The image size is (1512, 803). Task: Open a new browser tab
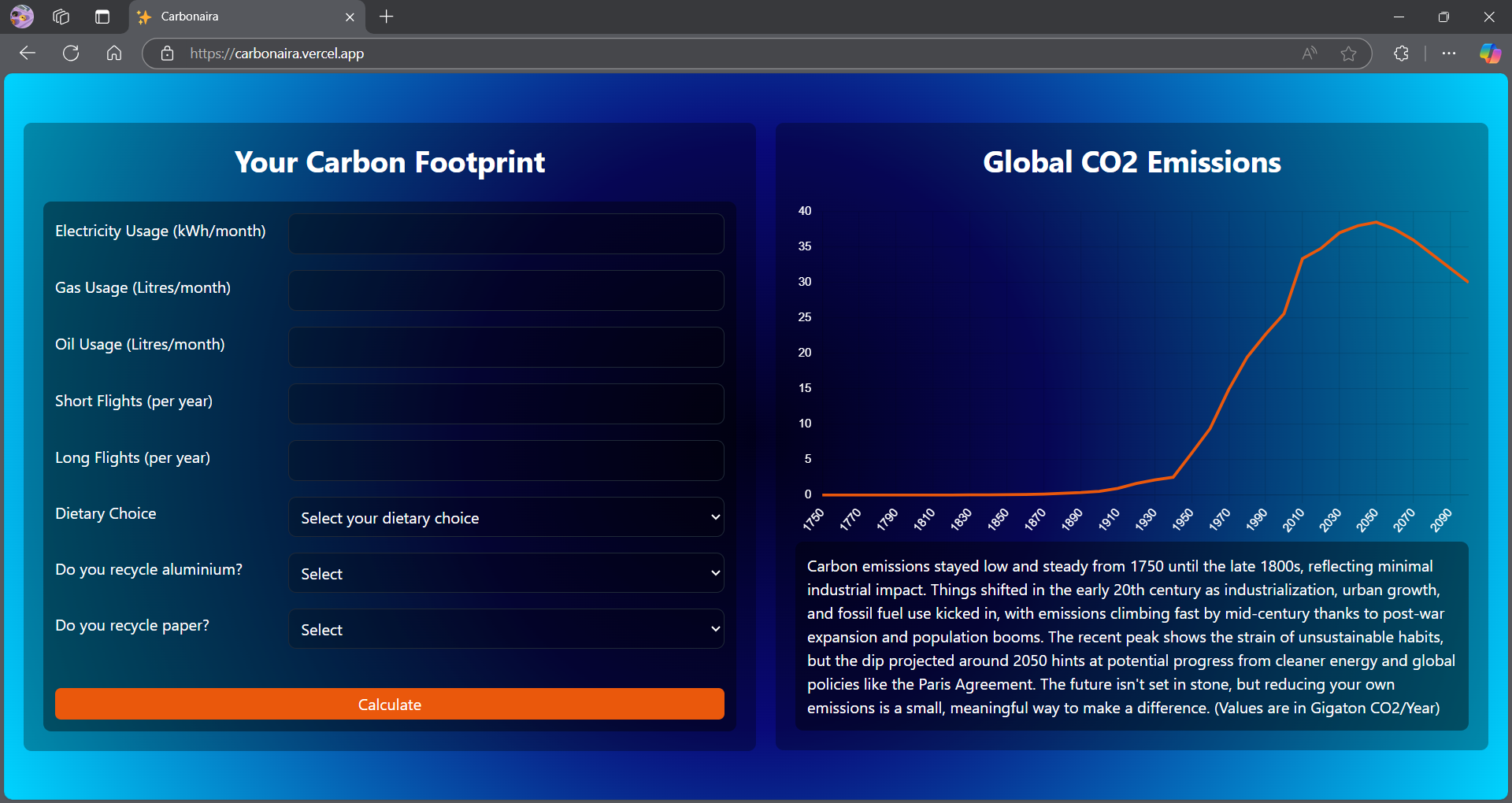click(x=386, y=17)
